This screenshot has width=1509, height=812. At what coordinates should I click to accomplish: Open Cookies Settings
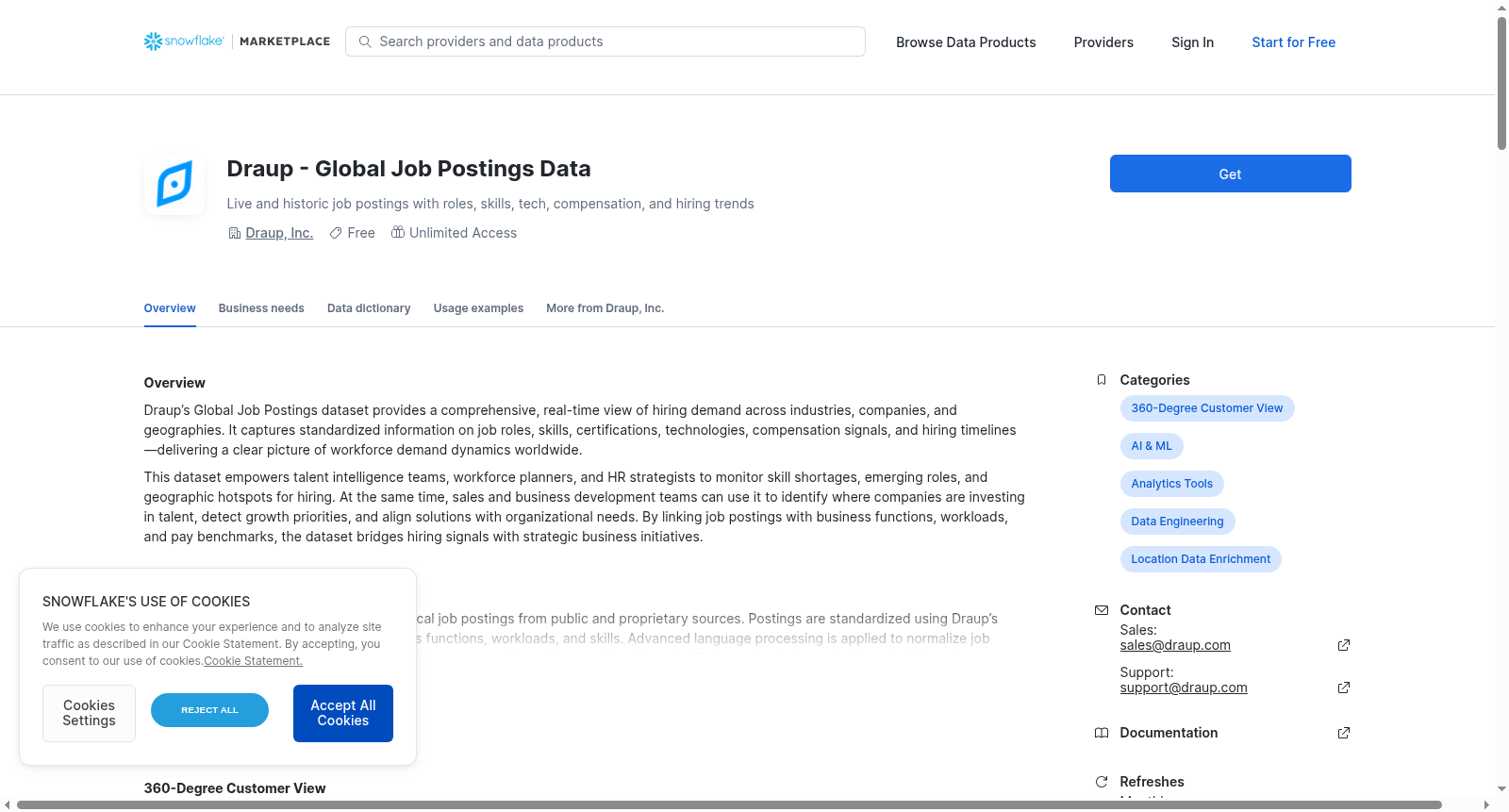pyautogui.click(x=89, y=713)
